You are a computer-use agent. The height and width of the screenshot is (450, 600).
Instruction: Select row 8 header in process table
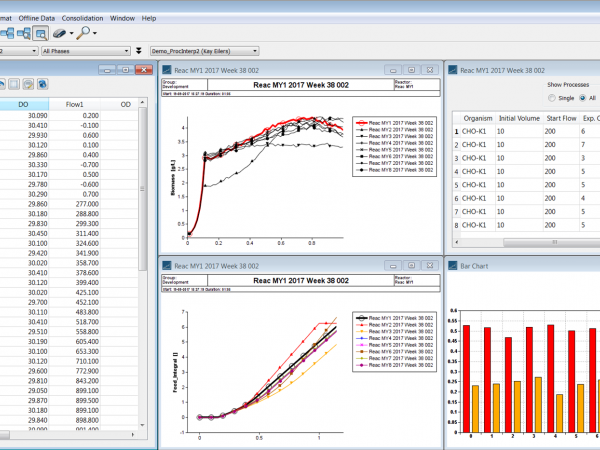point(456,225)
